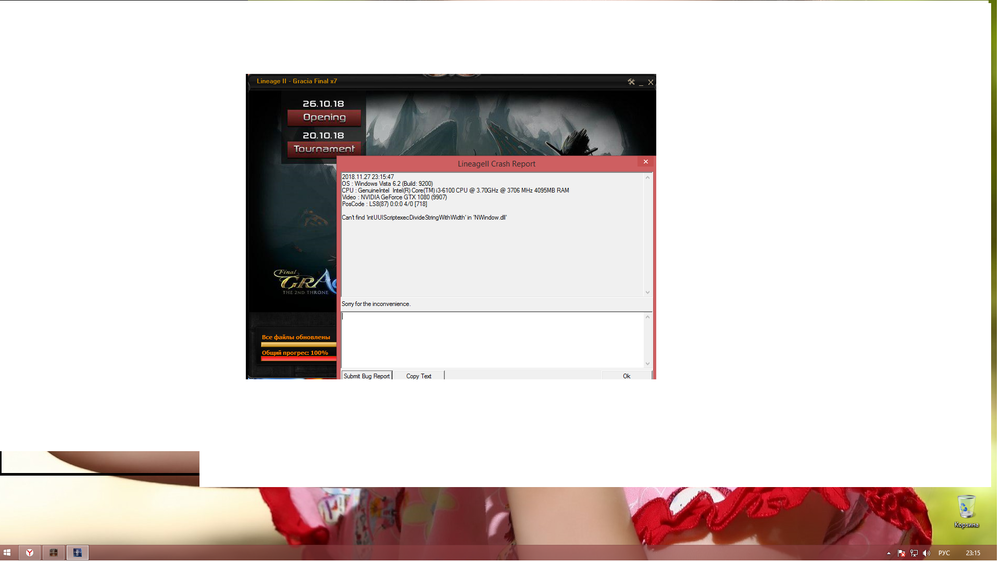Switch to the Lineage II taskbar icon
The height and width of the screenshot is (562, 1000).
(x=54, y=553)
